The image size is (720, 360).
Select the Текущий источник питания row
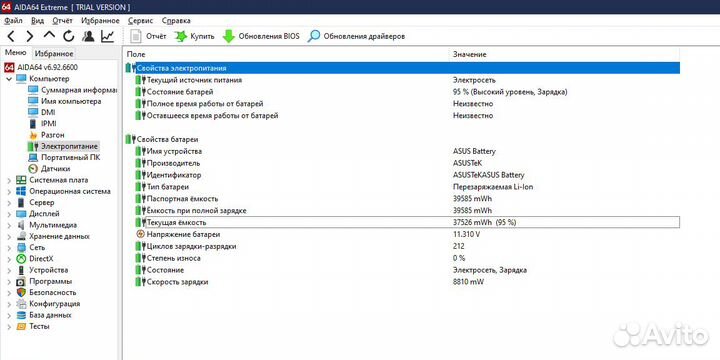[403, 80]
